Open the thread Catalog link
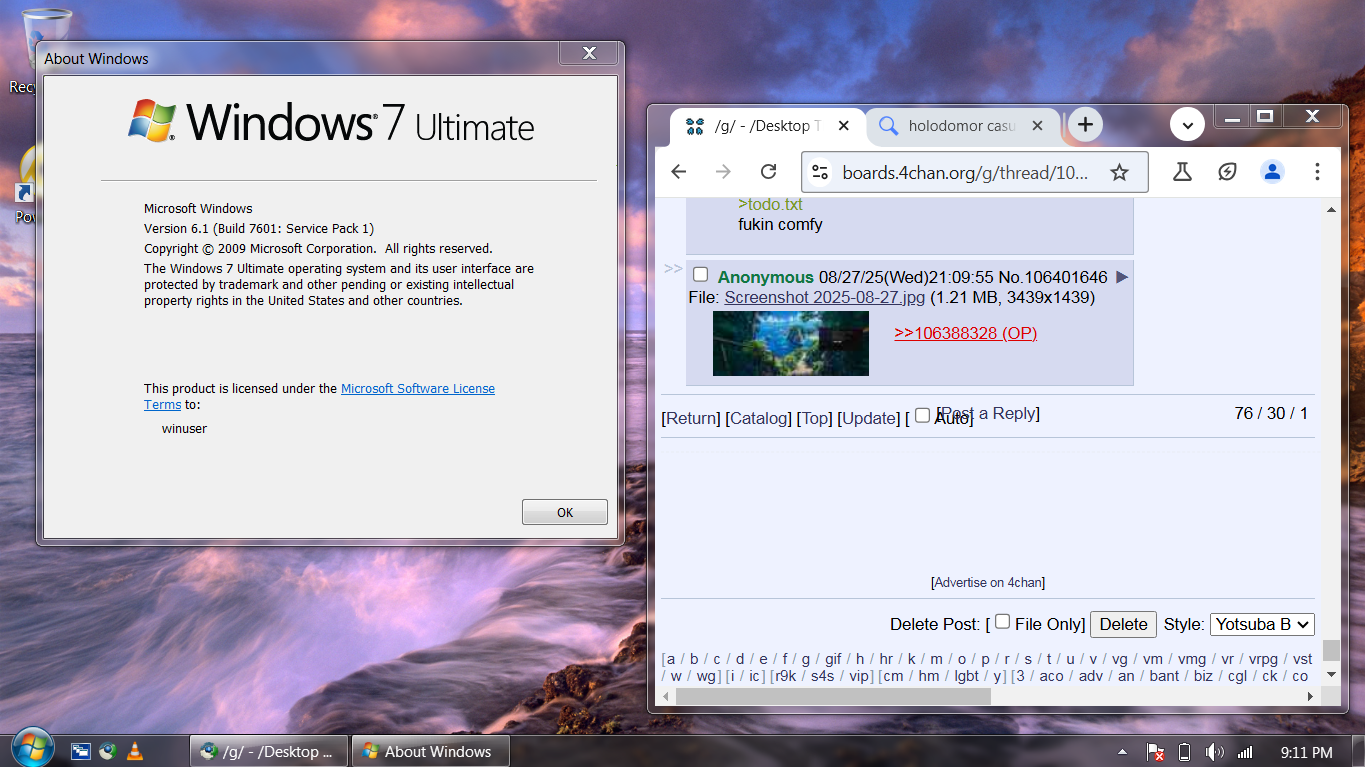 759,418
